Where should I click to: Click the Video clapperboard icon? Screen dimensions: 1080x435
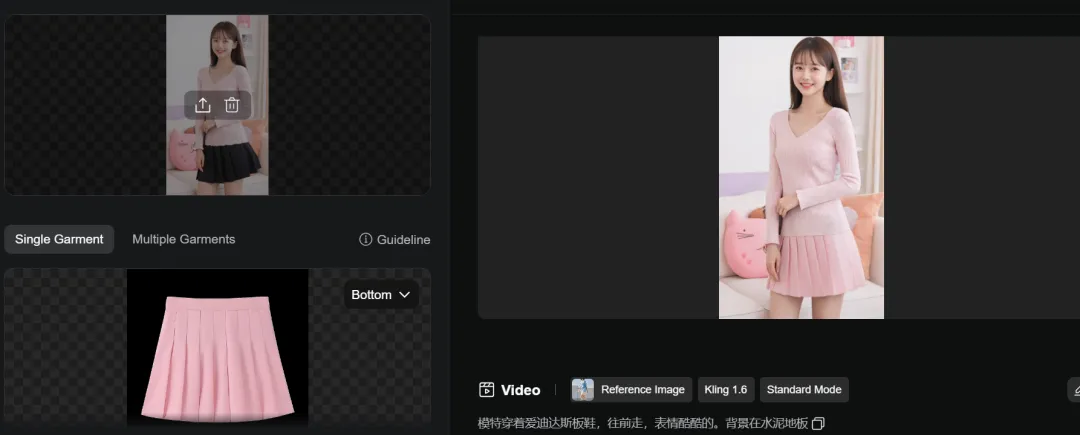coord(486,390)
